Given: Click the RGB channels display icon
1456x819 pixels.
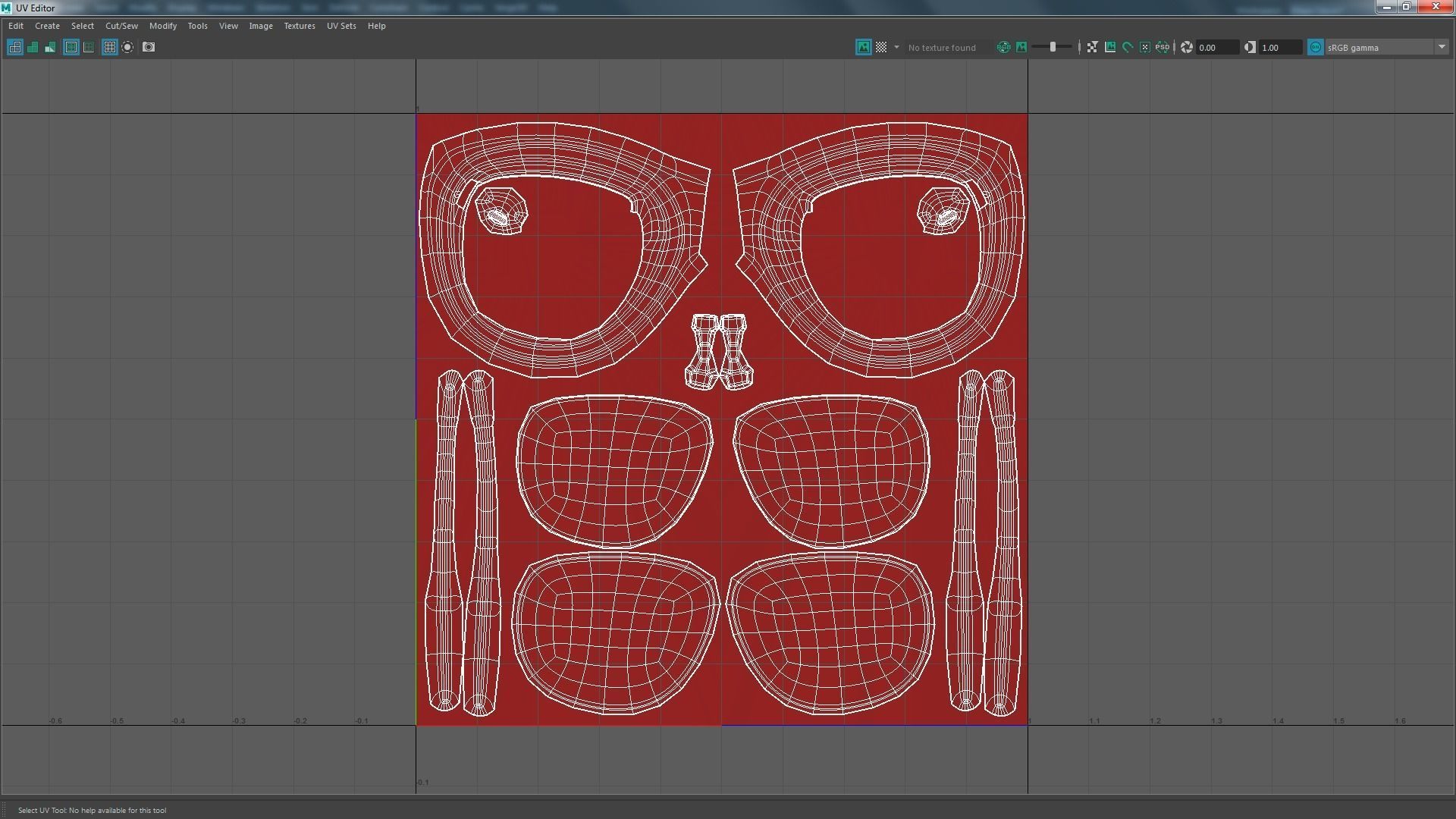Looking at the screenshot, I should pyautogui.click(x=1003, y=47).
